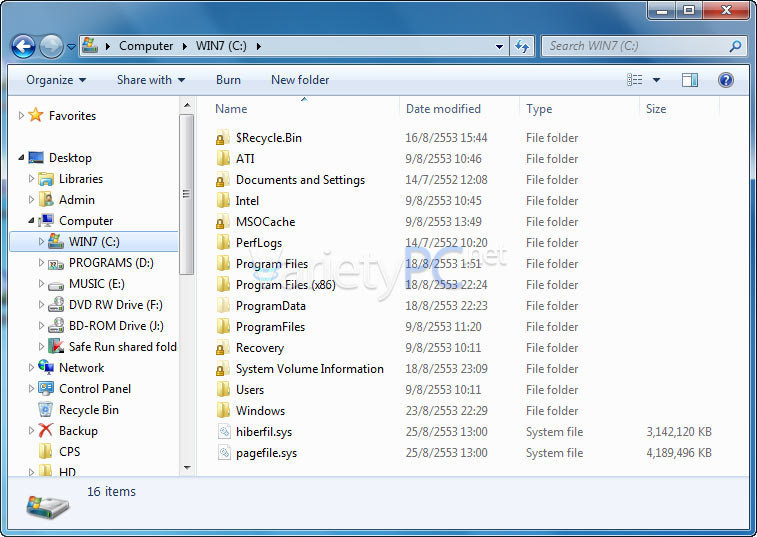Open the recent pages dropdown arrow

(x=71, y=47)
